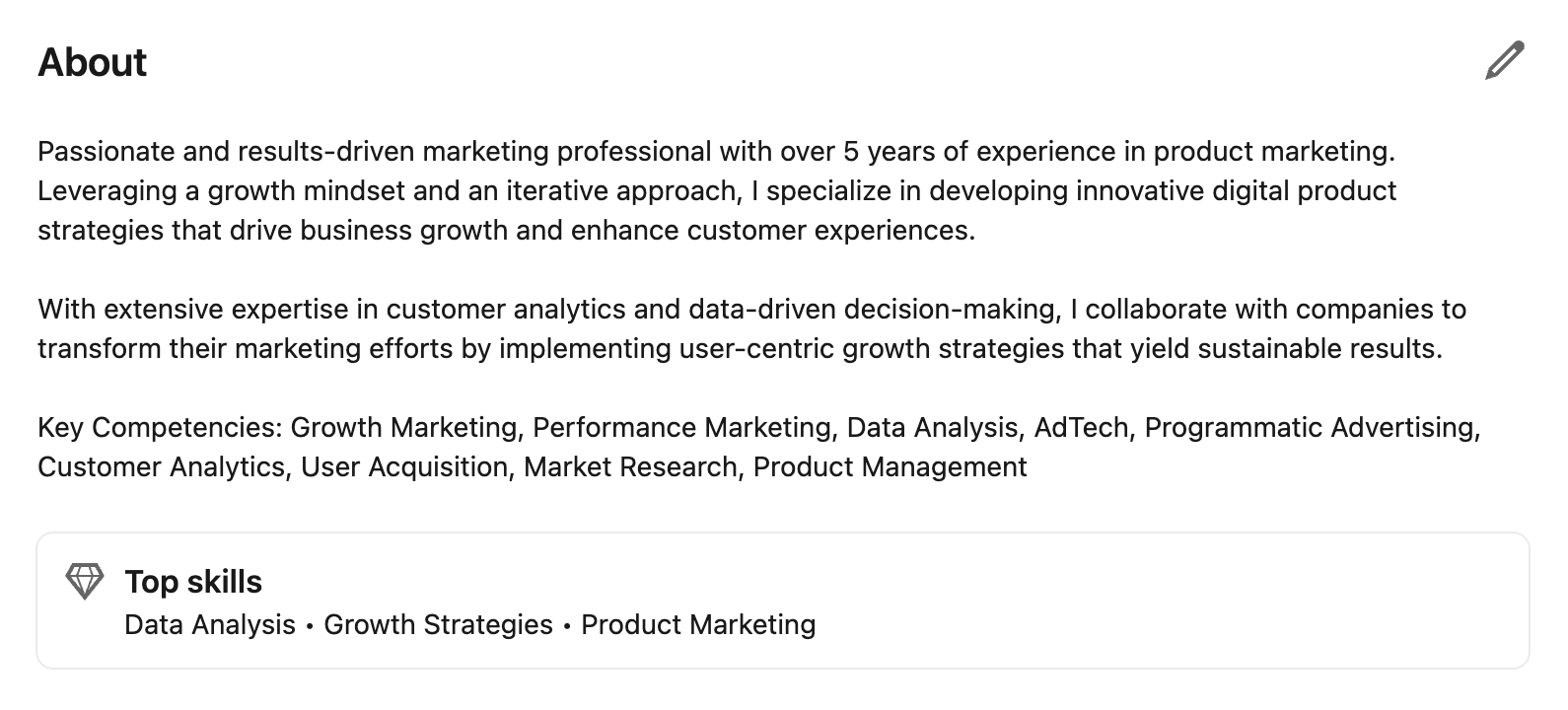The image size is (1568, 710).
Task: Select Growth Strategies in Top skills
Action: click(438, 625)
